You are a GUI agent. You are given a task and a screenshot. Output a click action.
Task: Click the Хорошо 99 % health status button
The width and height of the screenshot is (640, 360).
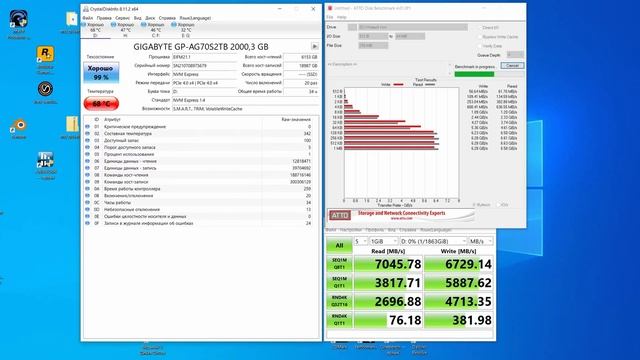101,73
